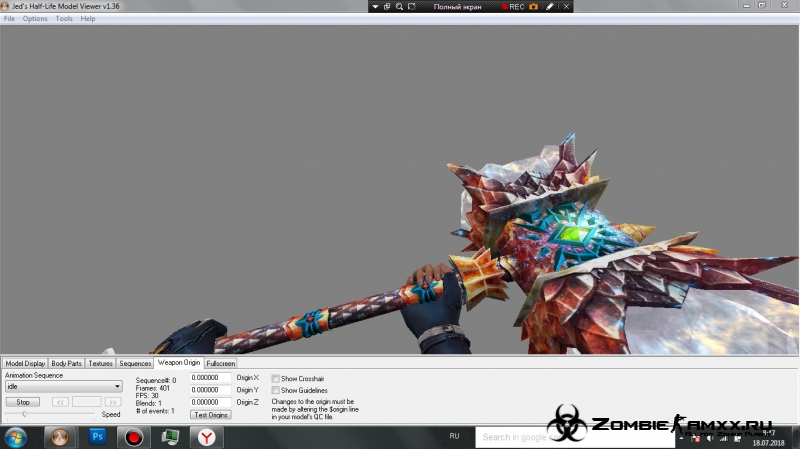Step back one frame with the << button
800x449 pixels.
[x=60, y=402]
